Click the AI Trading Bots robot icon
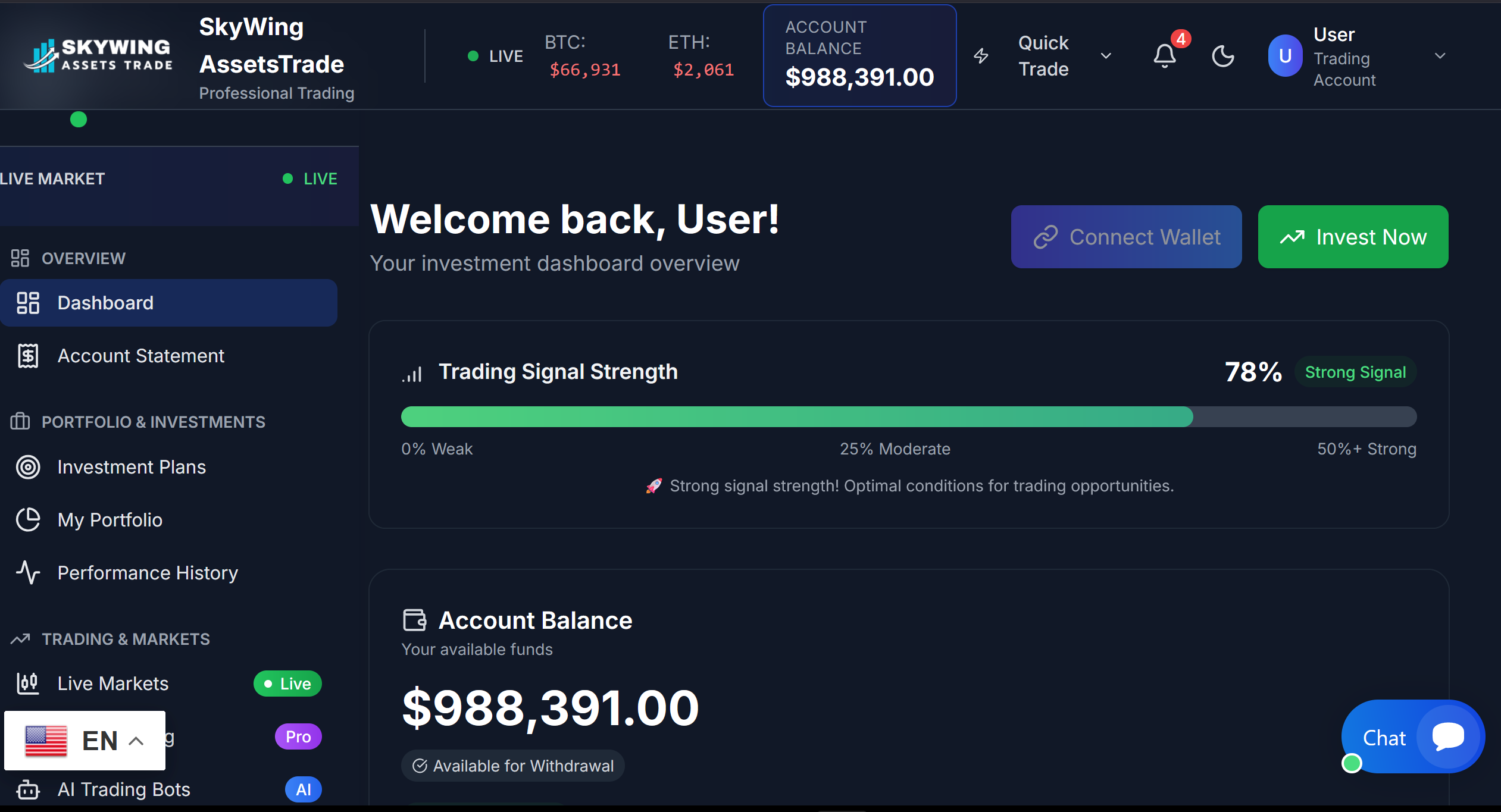Screen dimensions: 1501x812 pyautogui.click(x=28, y=789)
